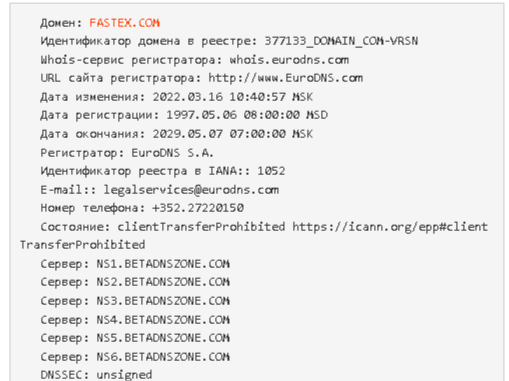Screen dimensions: 509x381
Task: Click the registrar name EuroDNS S.A.
Action: coord(172,153)
